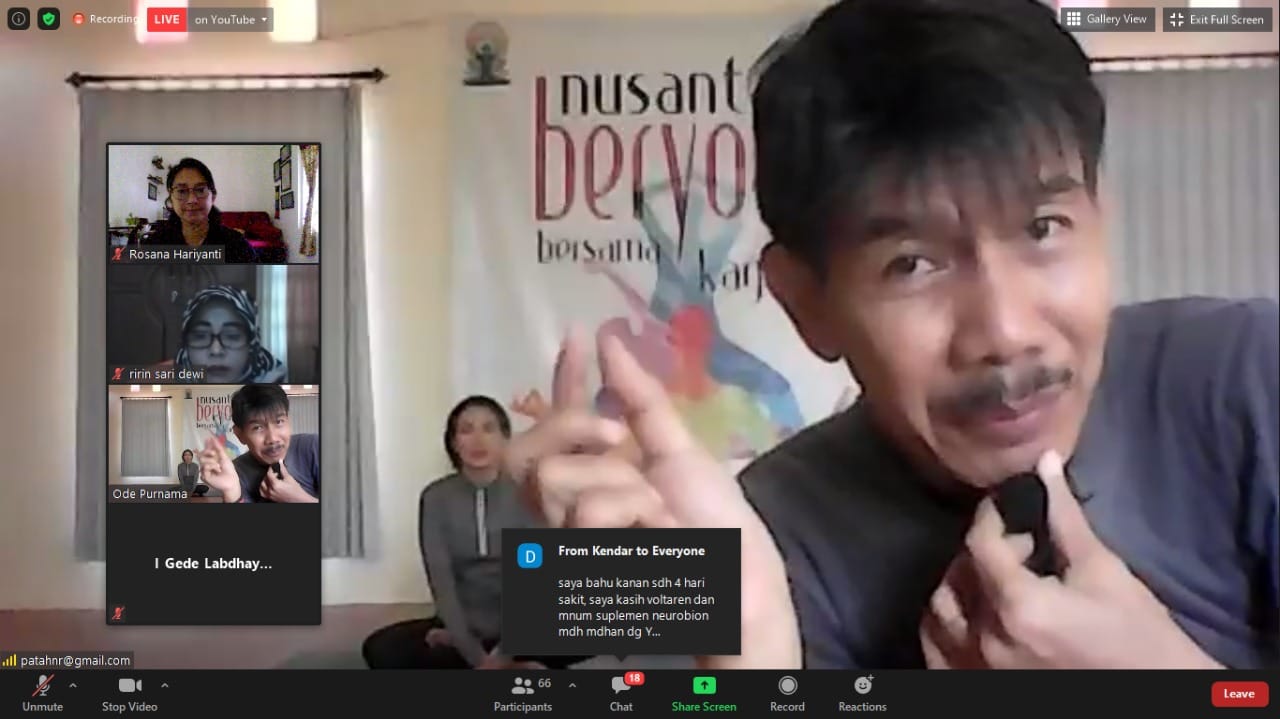
Task: Open the LIVE on YouTube dropdown
Action: click(230, 19)
